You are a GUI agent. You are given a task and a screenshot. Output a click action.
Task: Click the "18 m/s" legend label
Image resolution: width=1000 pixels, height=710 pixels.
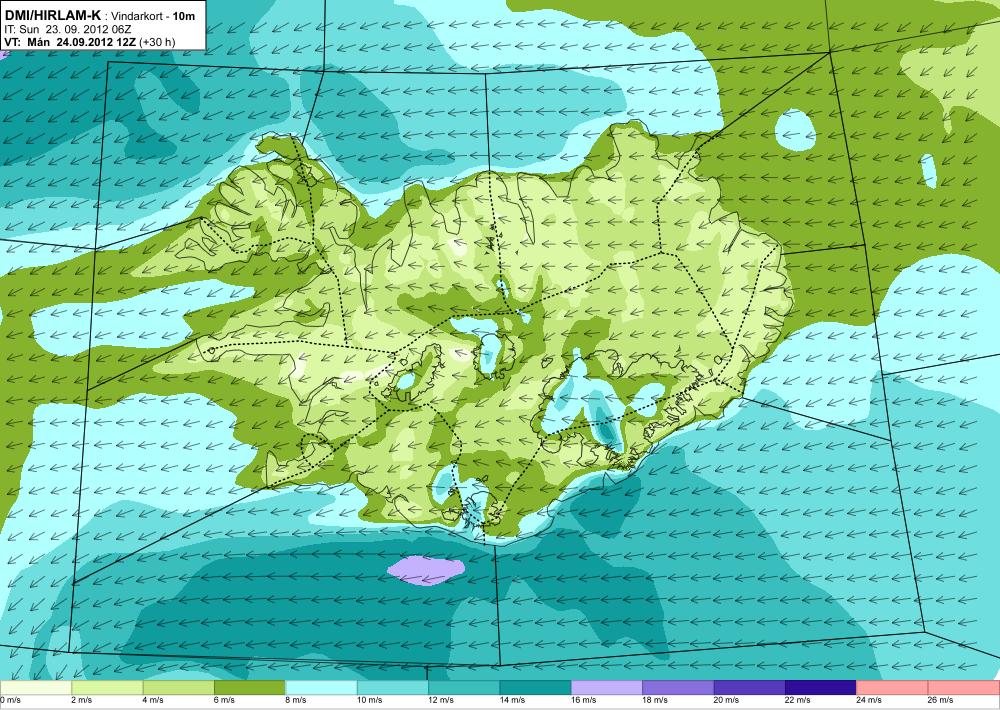pos(656,700)
